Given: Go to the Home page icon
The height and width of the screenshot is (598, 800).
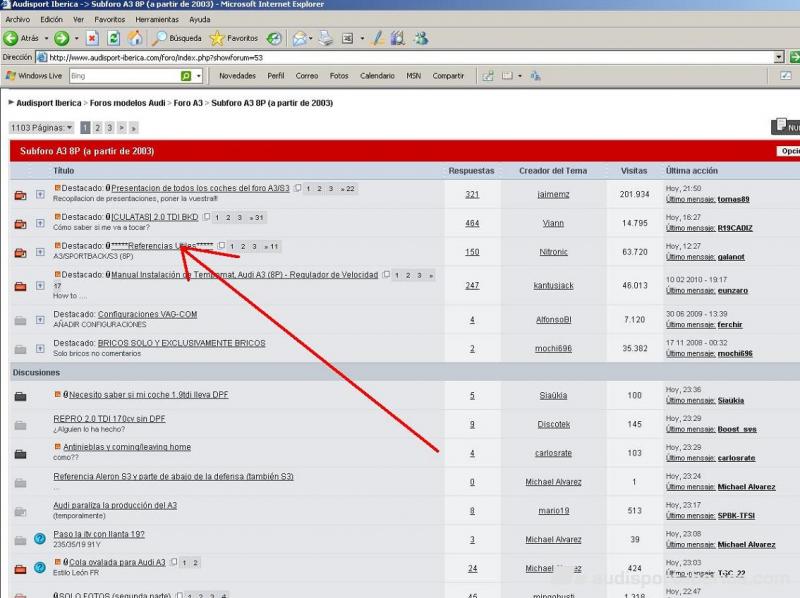Looking at the screenshot, I should [x=135, y=38].
